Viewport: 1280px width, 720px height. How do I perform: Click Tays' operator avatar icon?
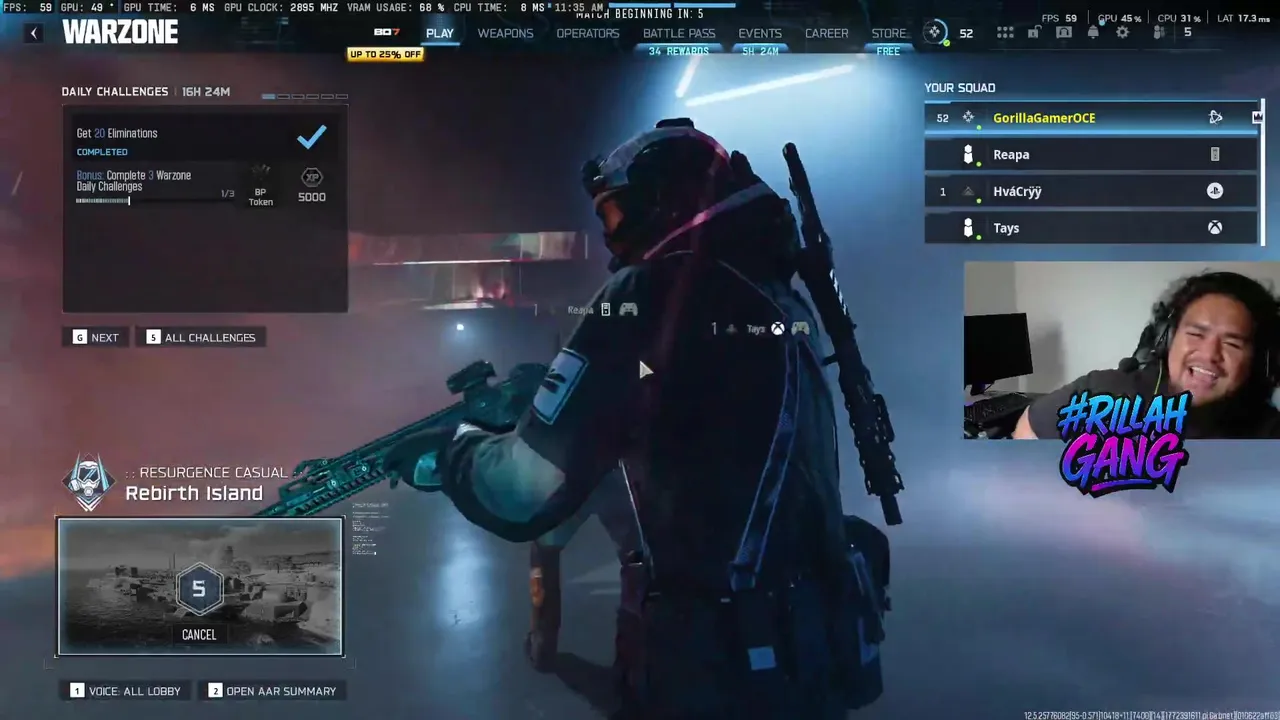point(968,228)
